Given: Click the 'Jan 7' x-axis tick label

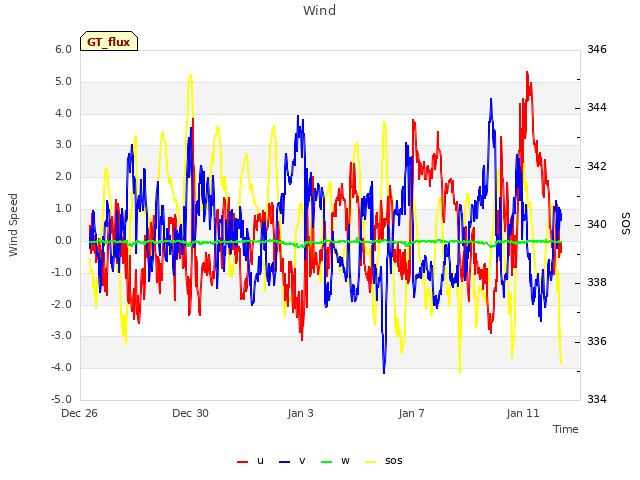Looking at the screenshot, I should [x=411, y=413].
